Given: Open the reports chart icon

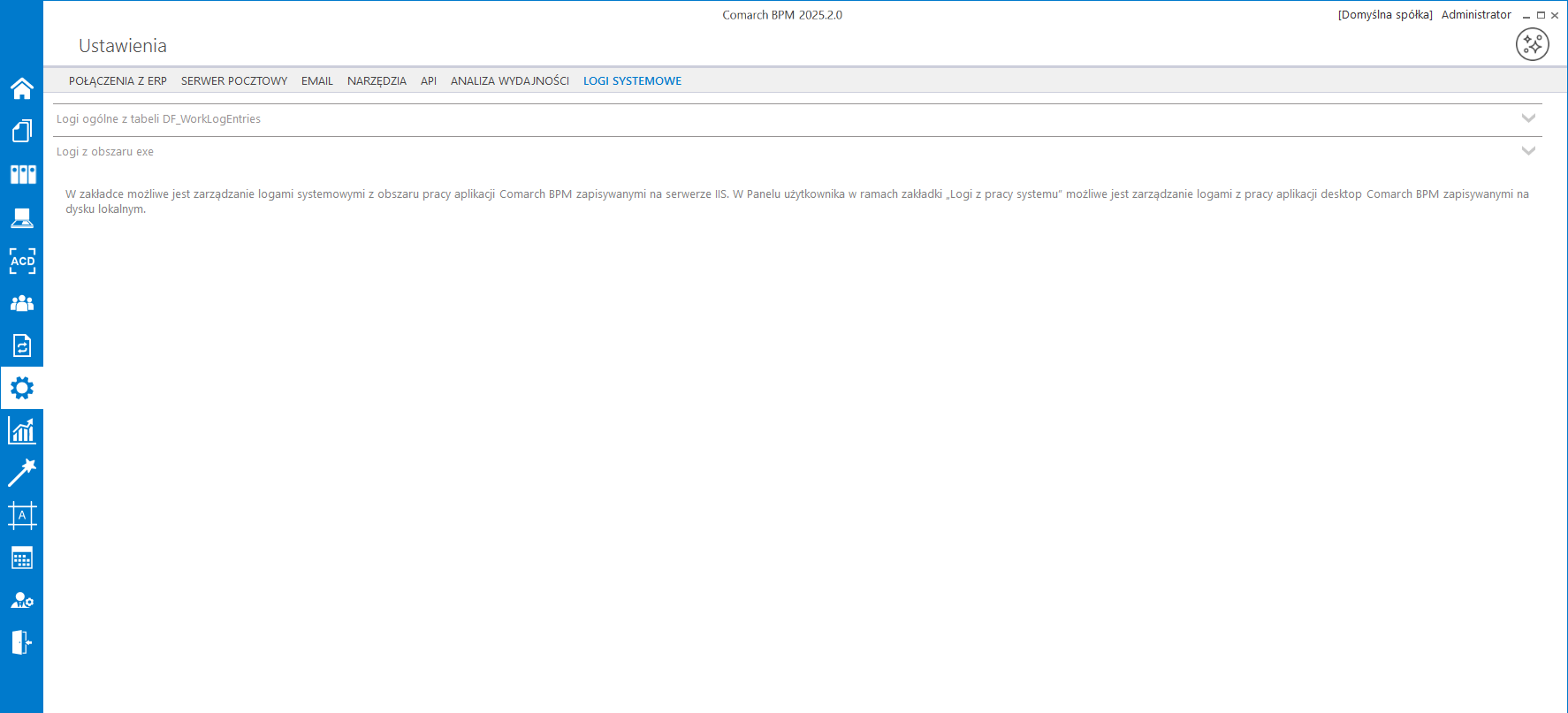Looking at the screenshot, I should point(22,430).
